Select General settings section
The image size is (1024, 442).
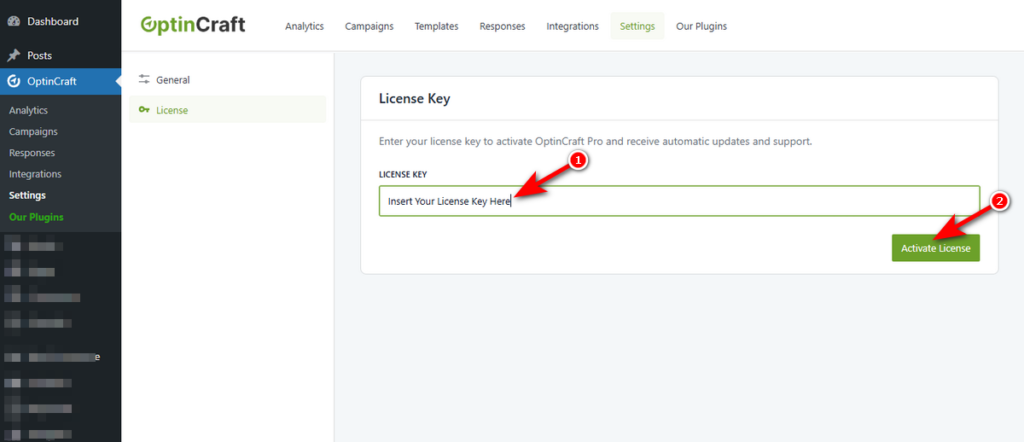(x=228, y=80)
